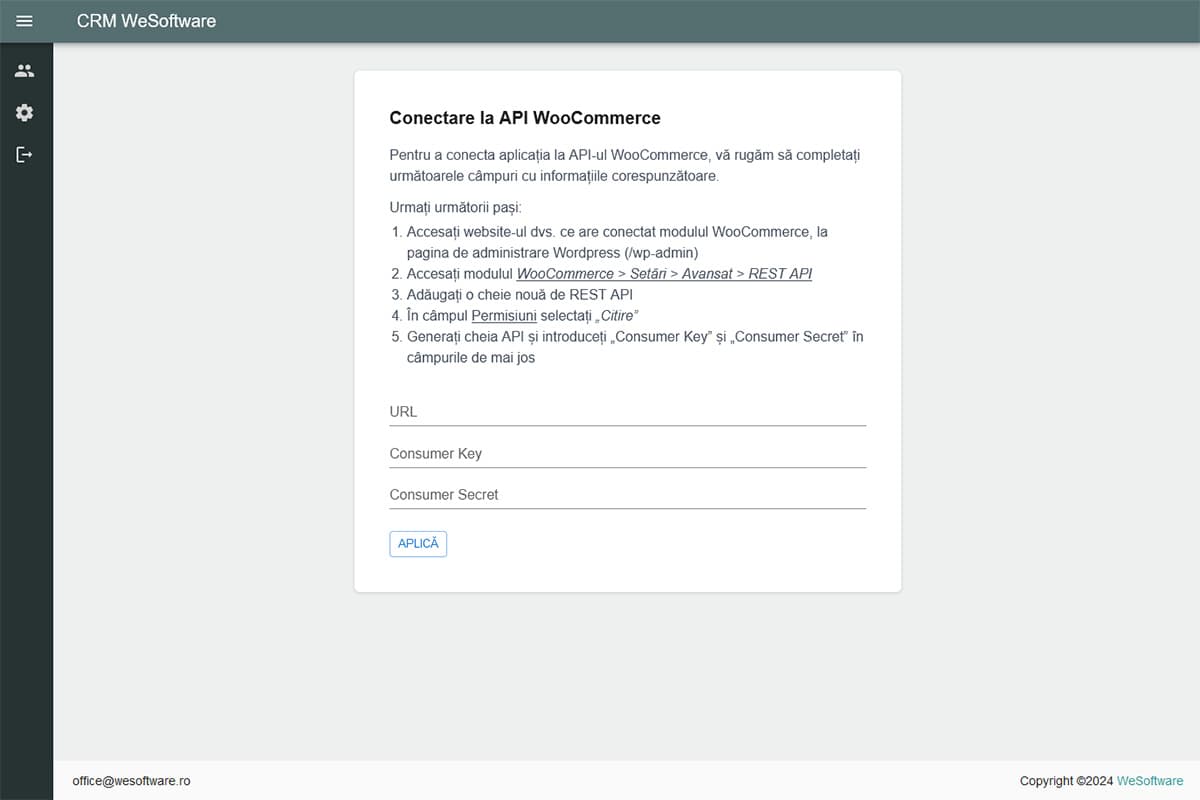Click the italic word Citire
Screen dimensions: 1200x800
[x=619, y=316]
